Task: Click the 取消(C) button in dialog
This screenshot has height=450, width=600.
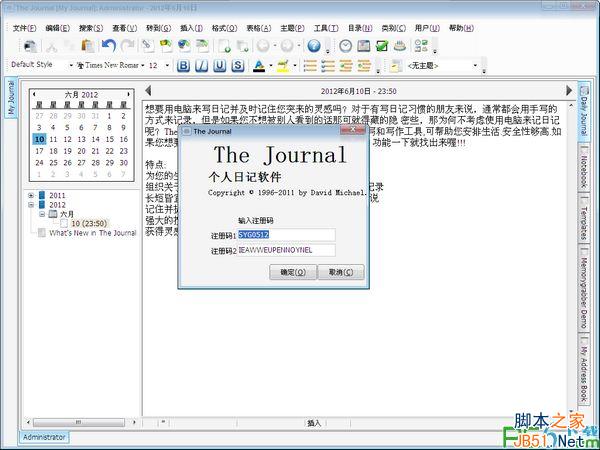Action: coord(341,272)
